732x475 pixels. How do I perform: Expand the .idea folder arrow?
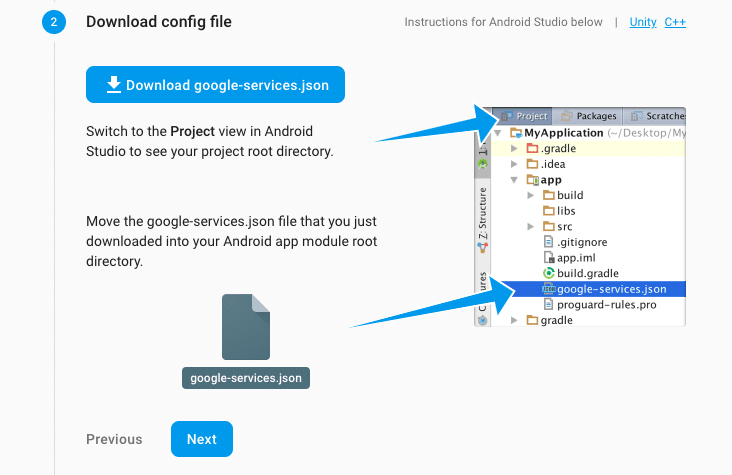tap(514, 164)
